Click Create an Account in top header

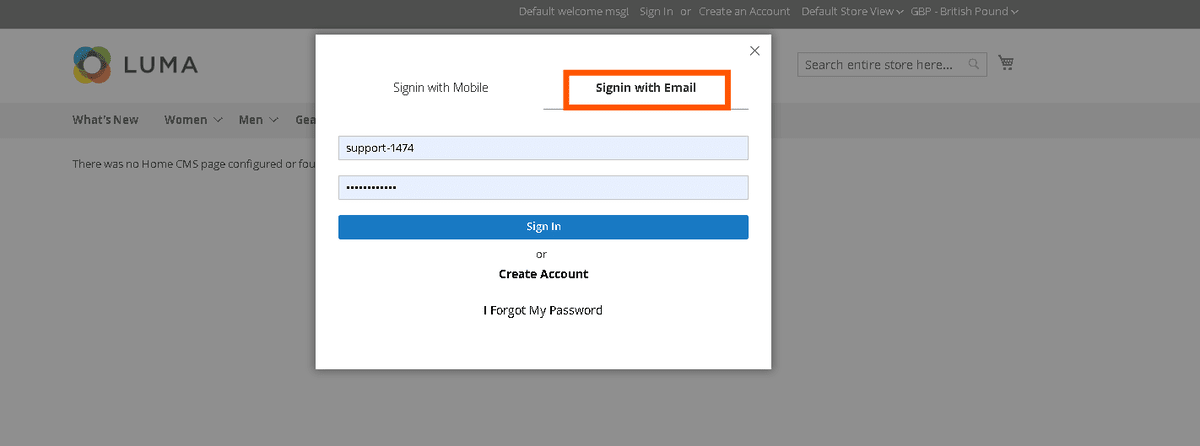tap(744, 12)
